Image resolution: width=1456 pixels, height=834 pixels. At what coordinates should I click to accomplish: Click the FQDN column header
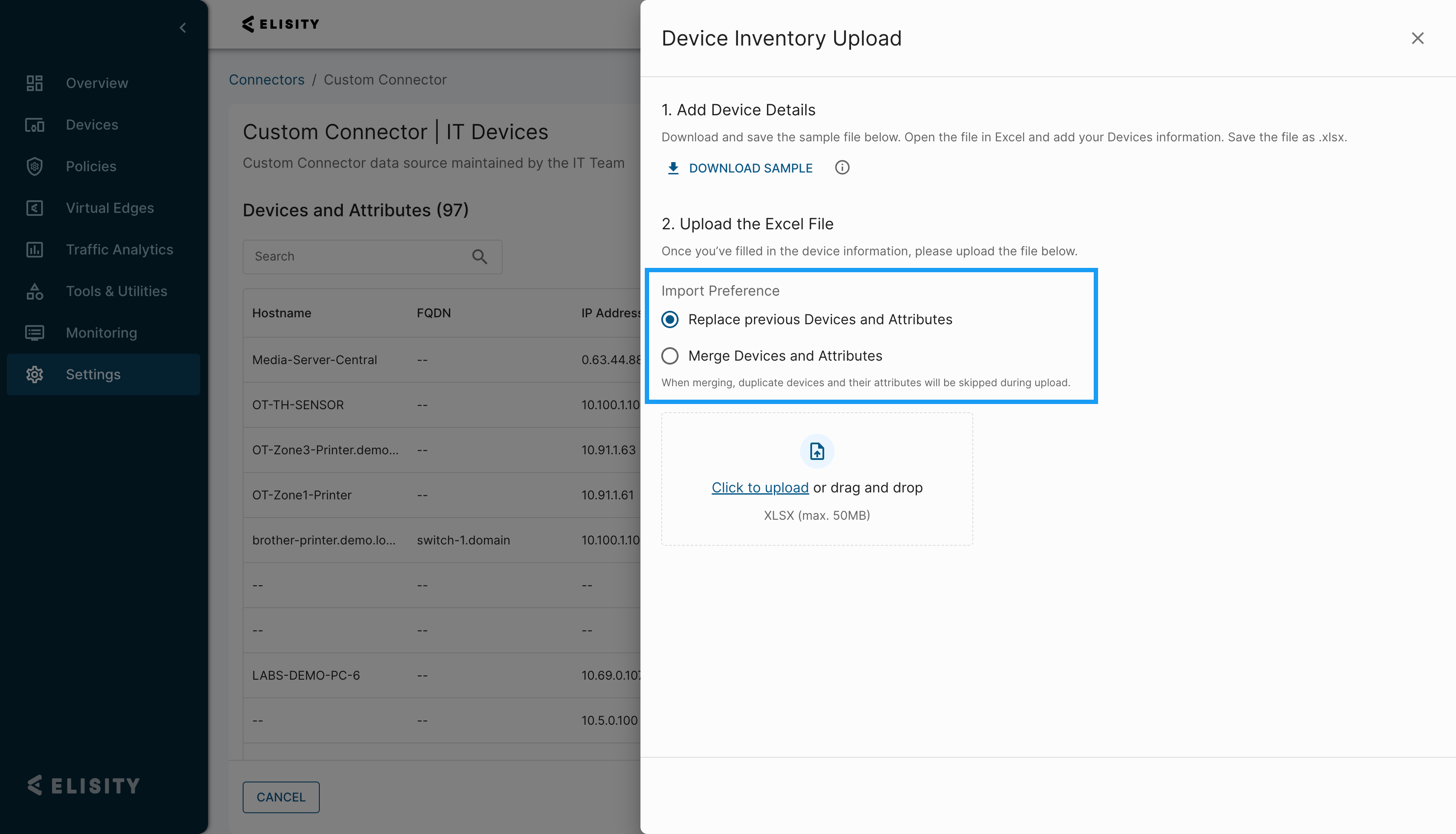click(434, 313)
